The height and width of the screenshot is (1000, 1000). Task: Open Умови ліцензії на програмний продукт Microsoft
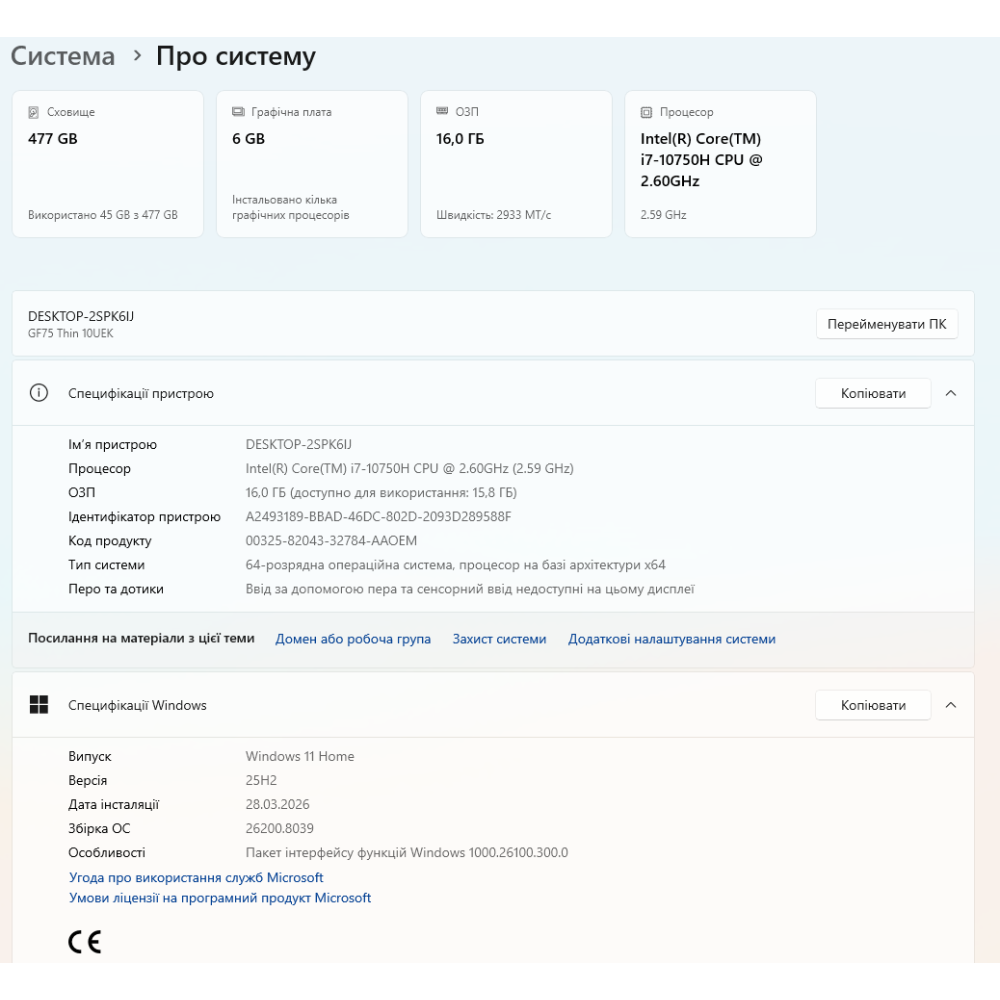click(220, 898)
